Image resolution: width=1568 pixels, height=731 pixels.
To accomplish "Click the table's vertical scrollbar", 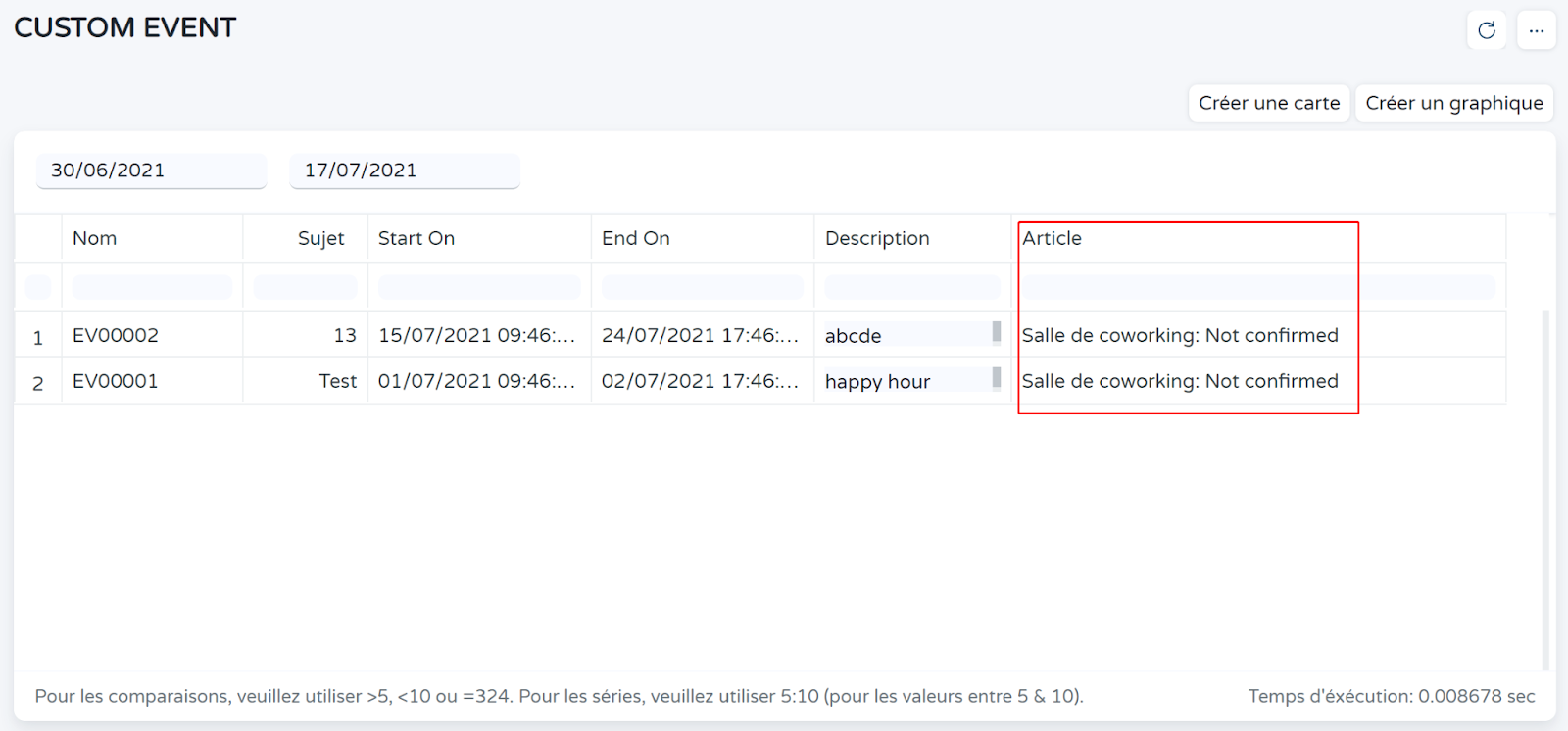I will point(1545,490).
